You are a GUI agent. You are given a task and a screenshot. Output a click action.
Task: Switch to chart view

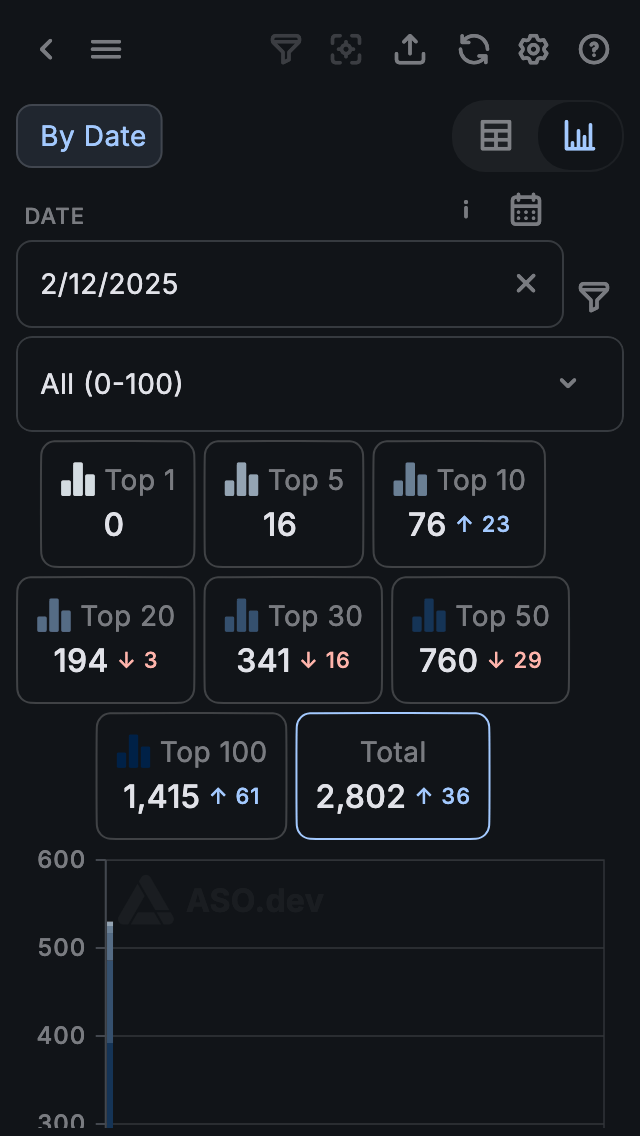click(579, 136)
